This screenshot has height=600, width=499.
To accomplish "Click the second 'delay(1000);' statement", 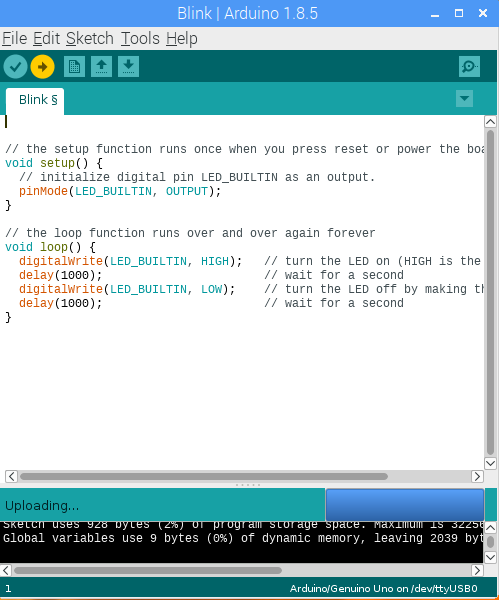I will (x=60, y=303).
